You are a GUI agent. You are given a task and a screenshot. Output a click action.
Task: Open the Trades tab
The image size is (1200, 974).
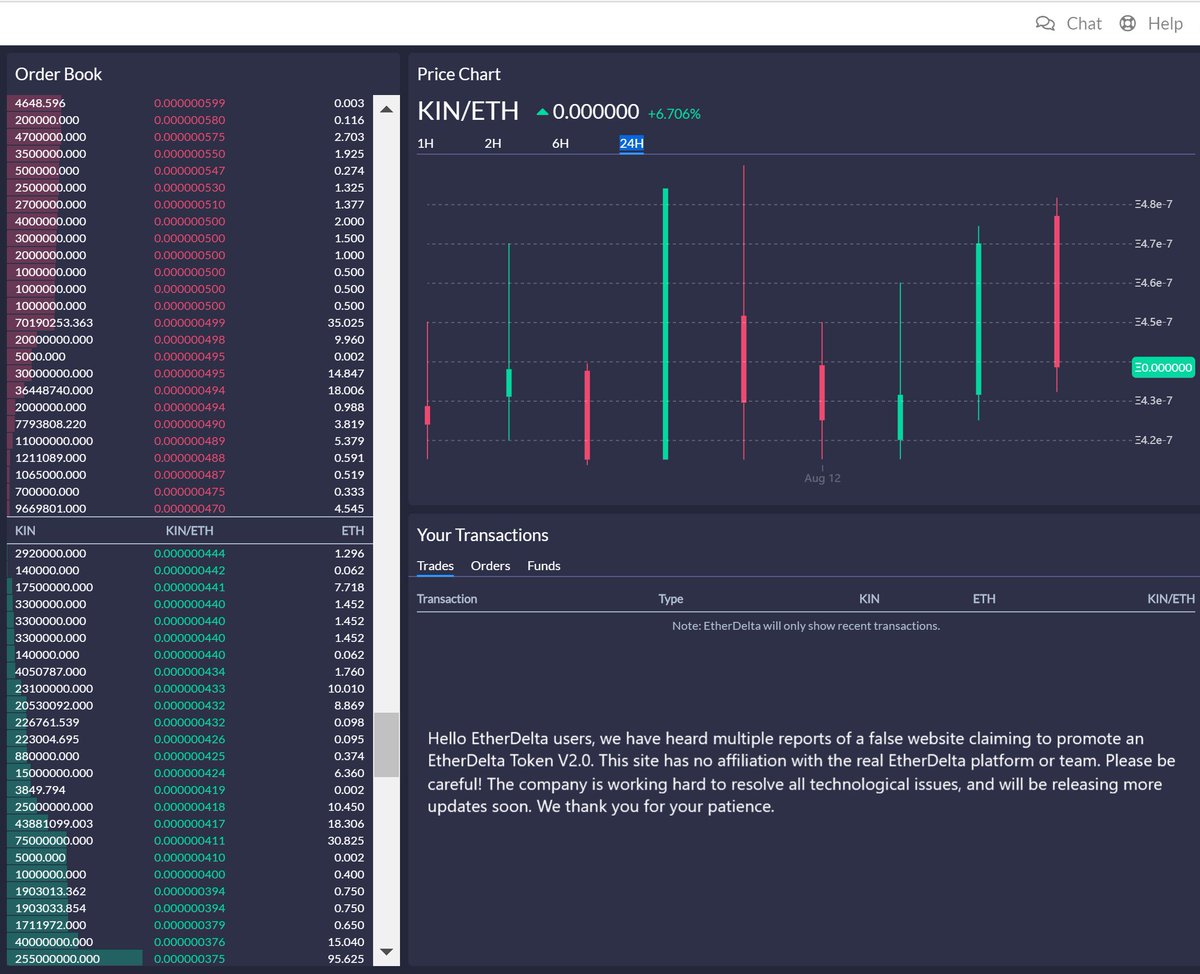435,566
